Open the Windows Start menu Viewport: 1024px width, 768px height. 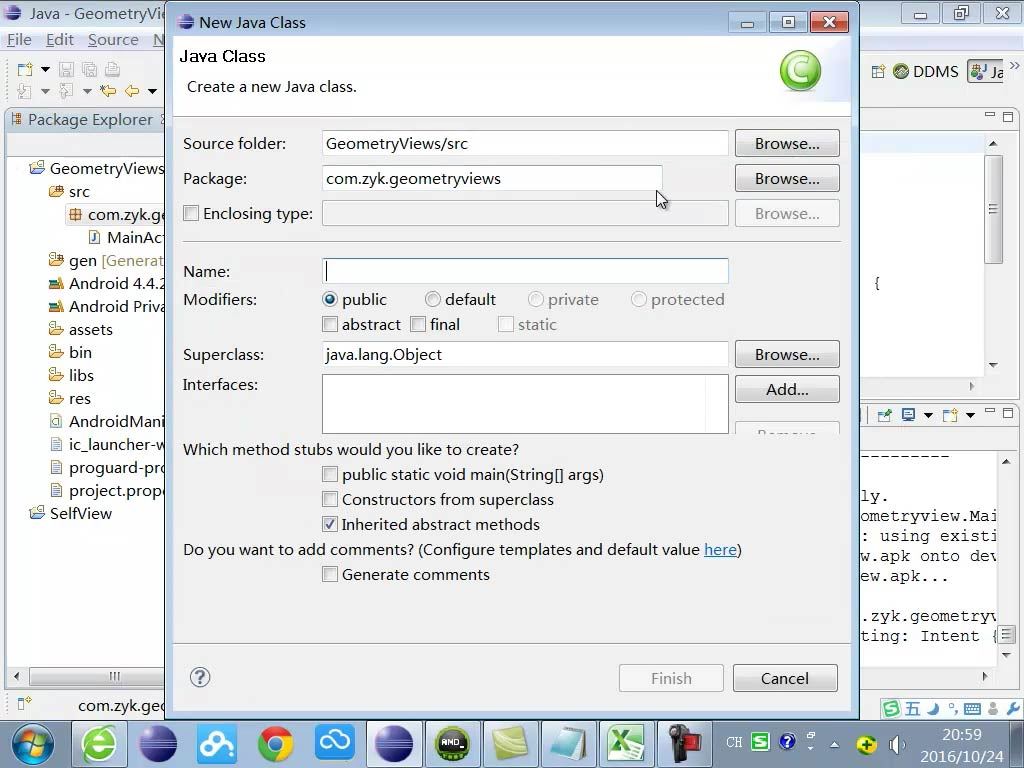[31, 744]
